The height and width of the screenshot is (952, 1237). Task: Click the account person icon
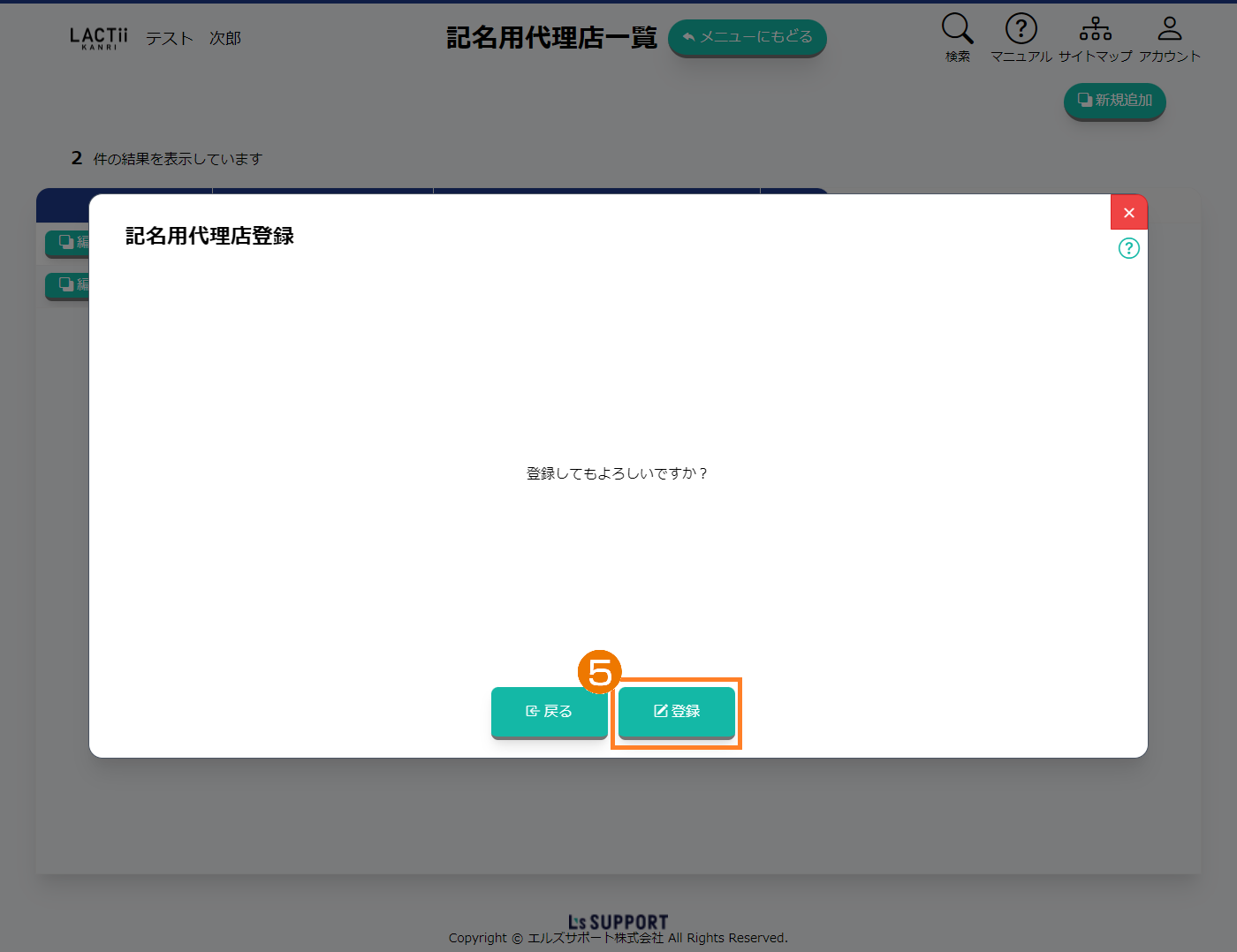1169,29
